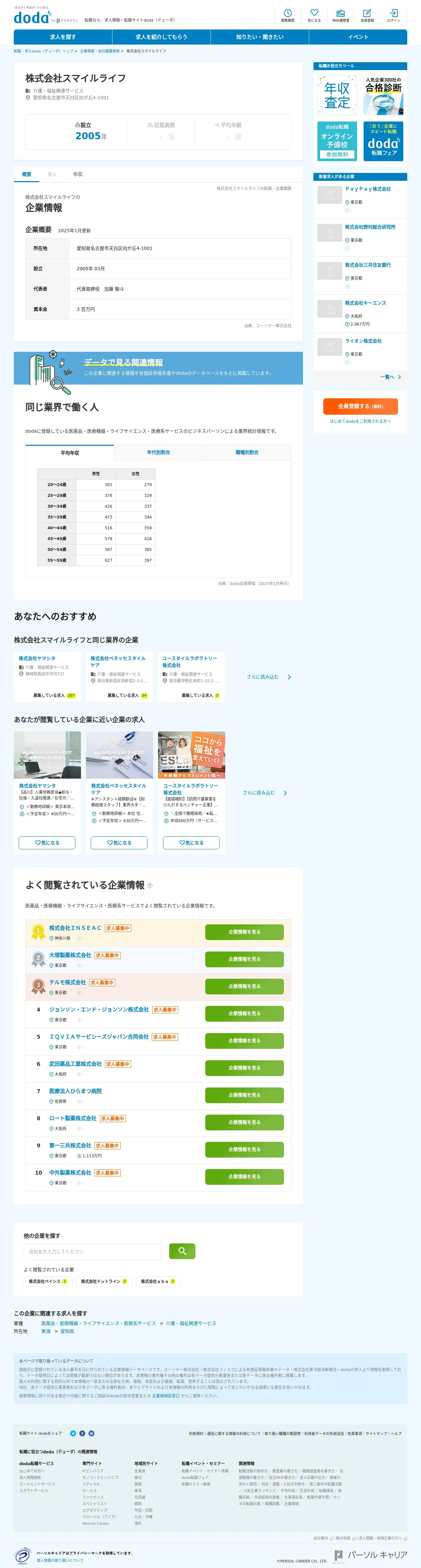The height and width of the screenshot is (1568, 421).
Task: Select the 株式会社aba tag
Action: tap(158, 1281)
